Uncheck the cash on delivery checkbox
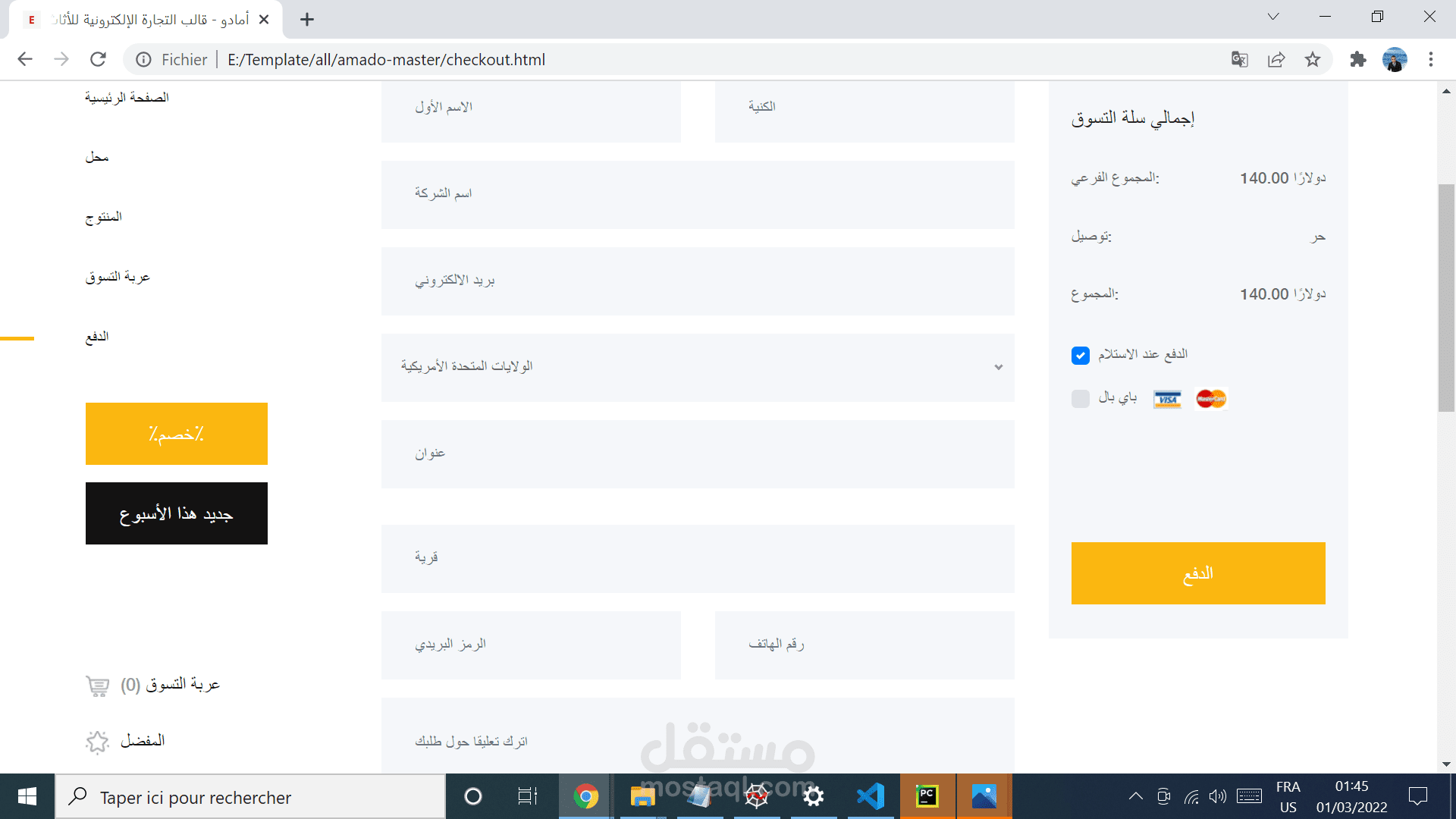The height and width of the screenshot is (819, 1456). [x=1081, y=356]
